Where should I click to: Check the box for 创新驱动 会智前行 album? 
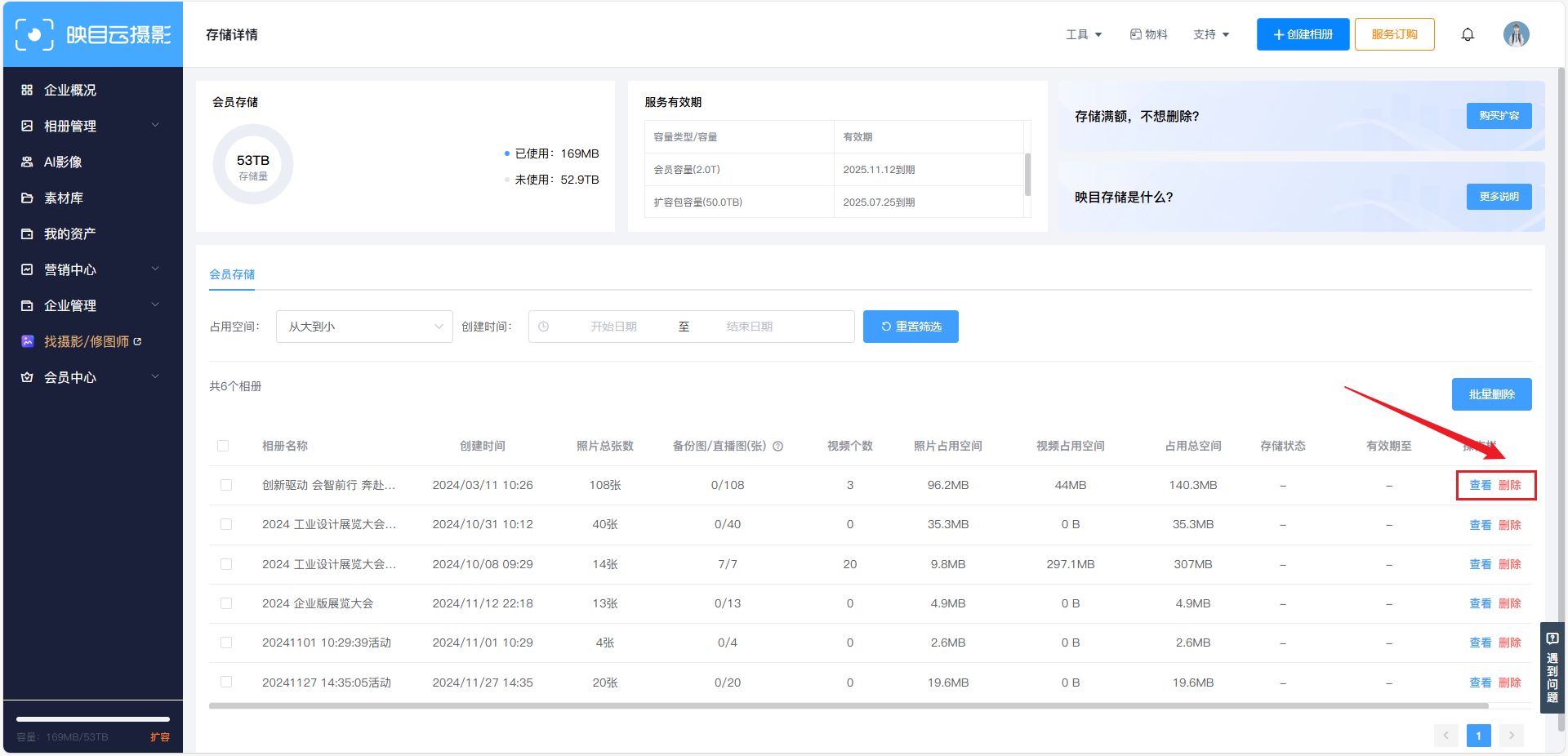pos(226,485)
